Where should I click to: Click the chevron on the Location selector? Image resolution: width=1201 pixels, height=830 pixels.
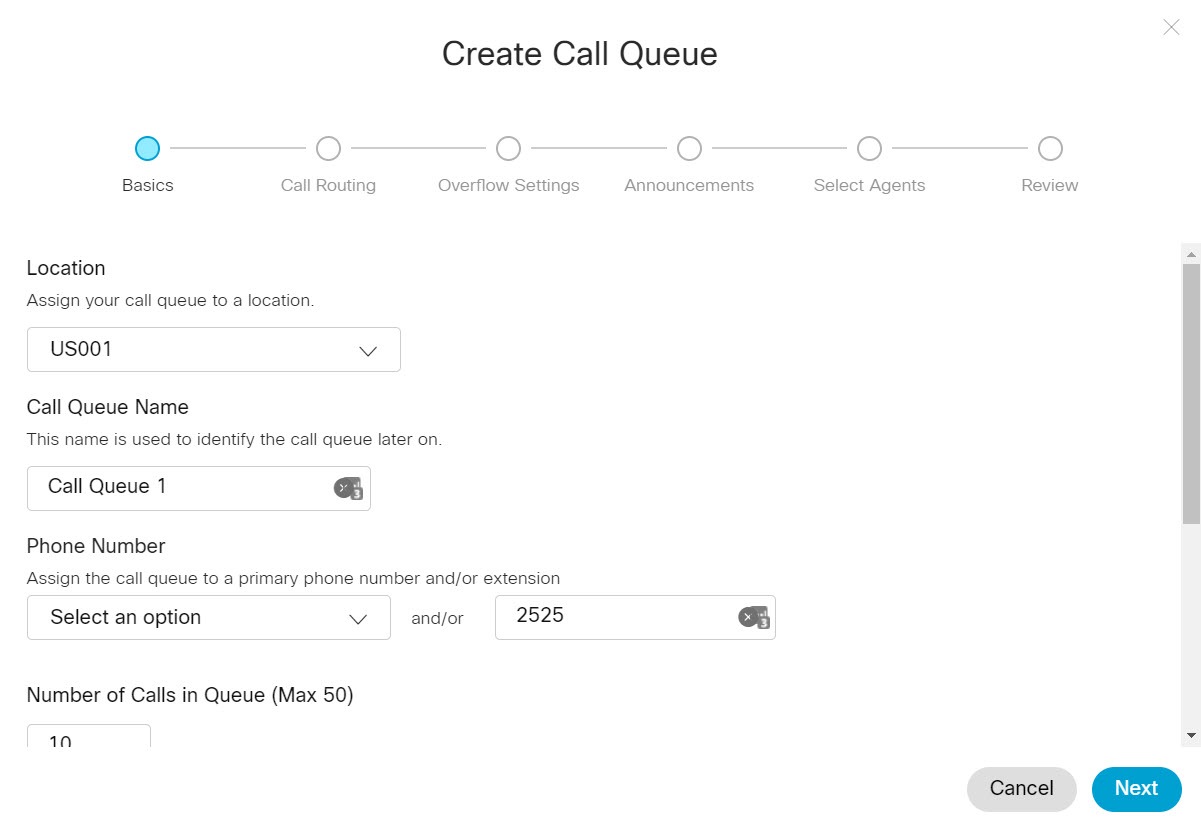367,350
